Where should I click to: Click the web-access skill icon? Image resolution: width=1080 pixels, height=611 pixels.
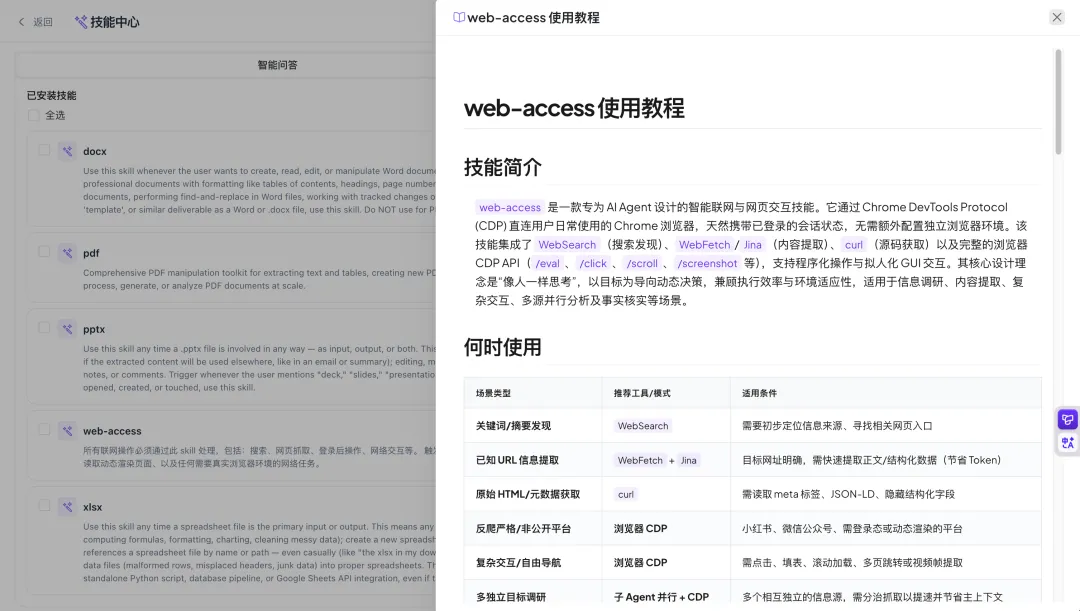pyautogui.click(x=67, y=431)
